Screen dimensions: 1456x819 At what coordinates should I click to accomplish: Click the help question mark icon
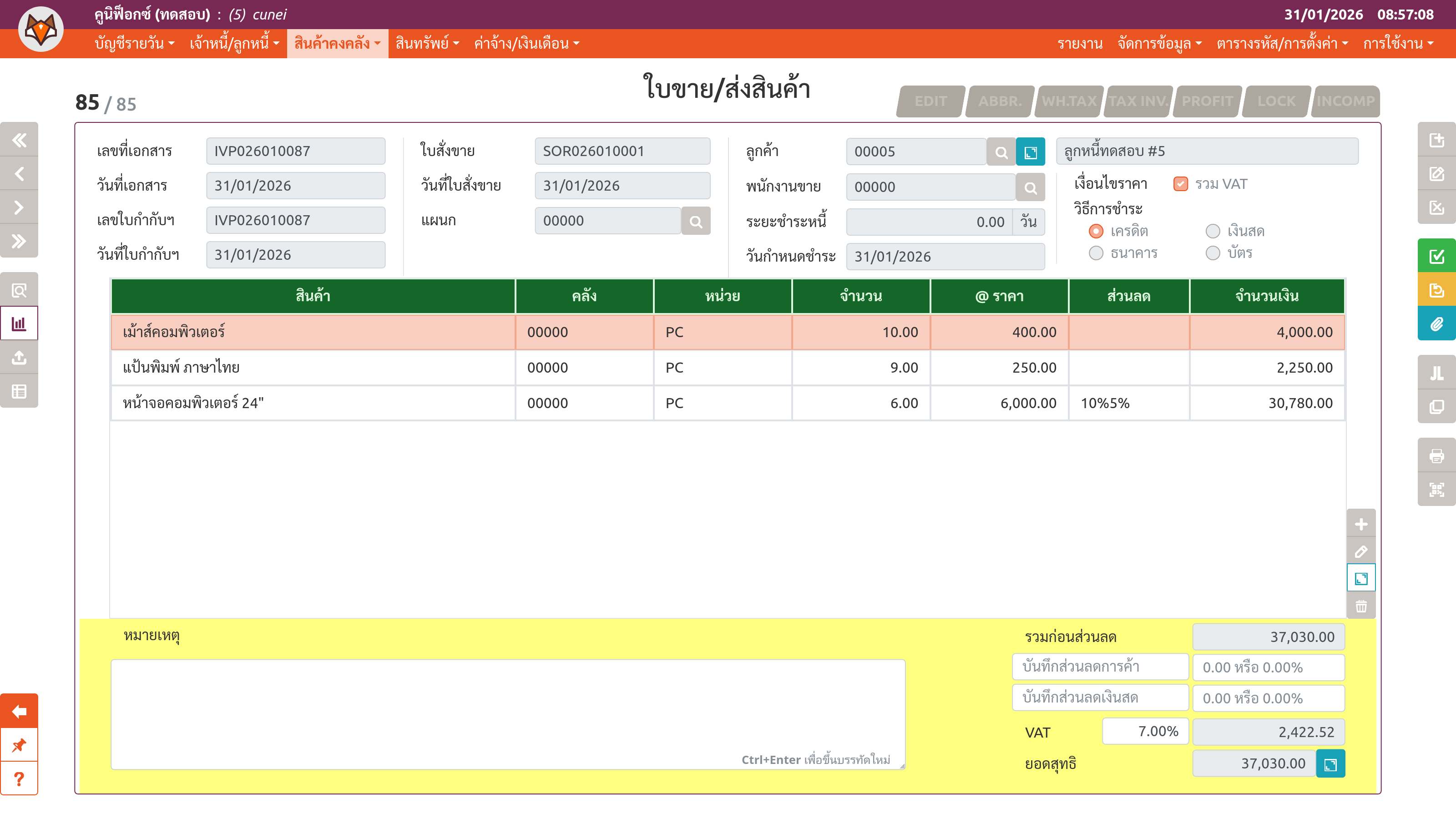19,779
